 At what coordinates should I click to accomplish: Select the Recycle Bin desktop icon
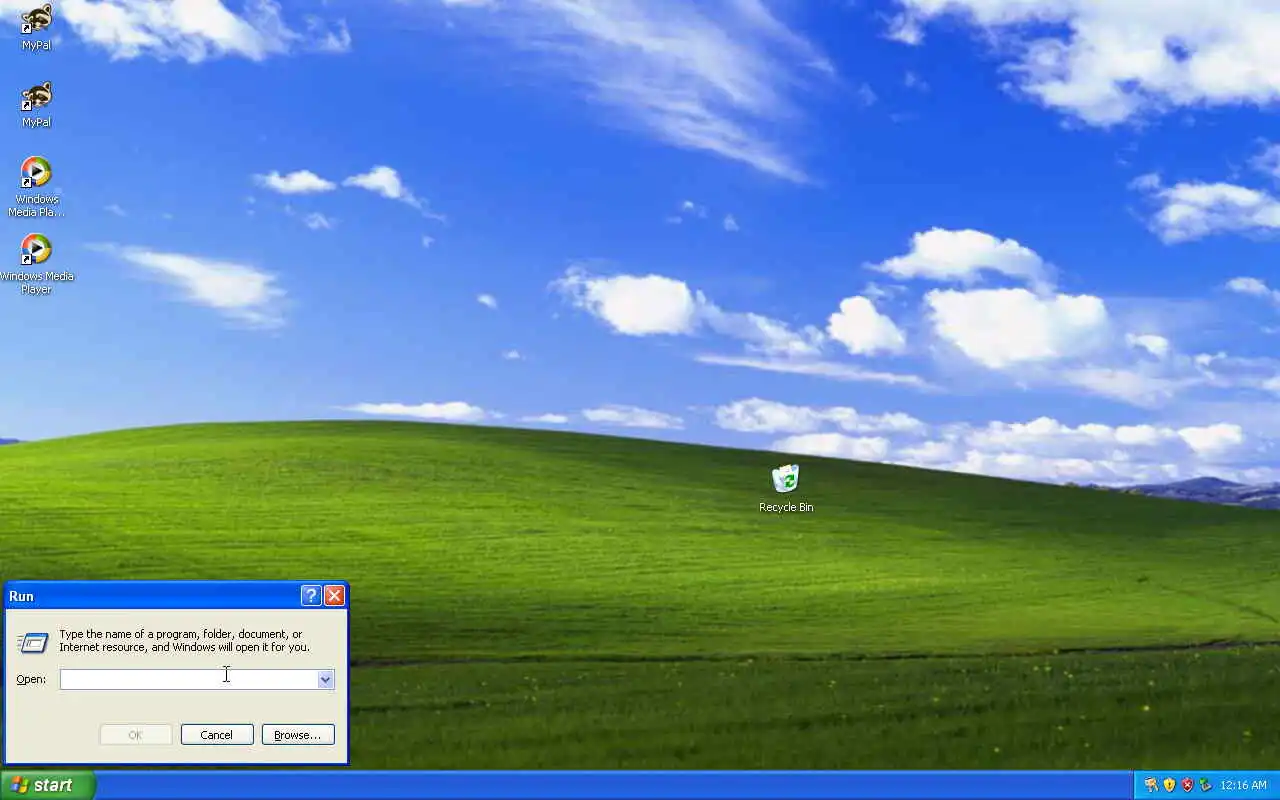[x=786, y=488]
